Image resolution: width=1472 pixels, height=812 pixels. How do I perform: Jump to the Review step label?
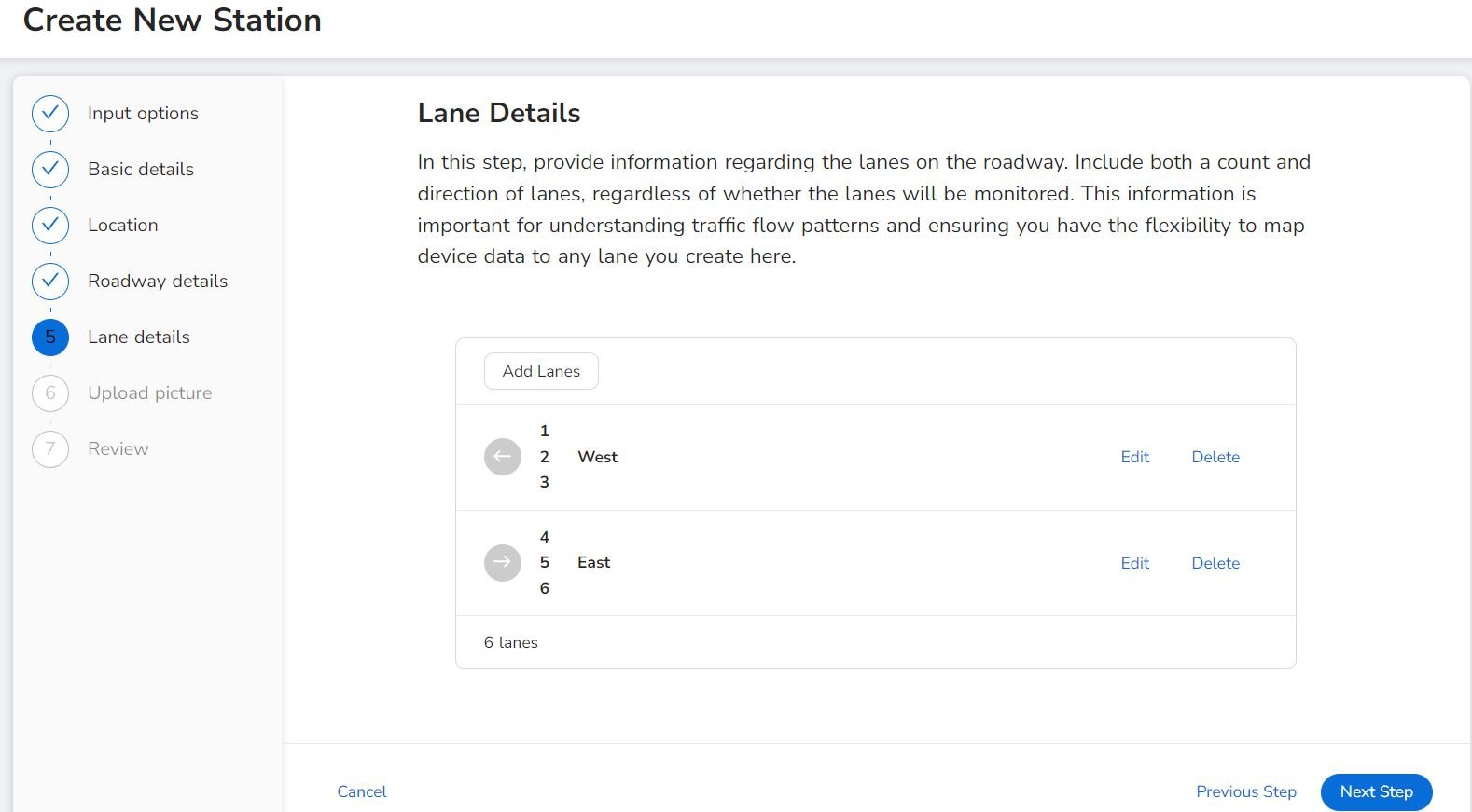(118, 449)
